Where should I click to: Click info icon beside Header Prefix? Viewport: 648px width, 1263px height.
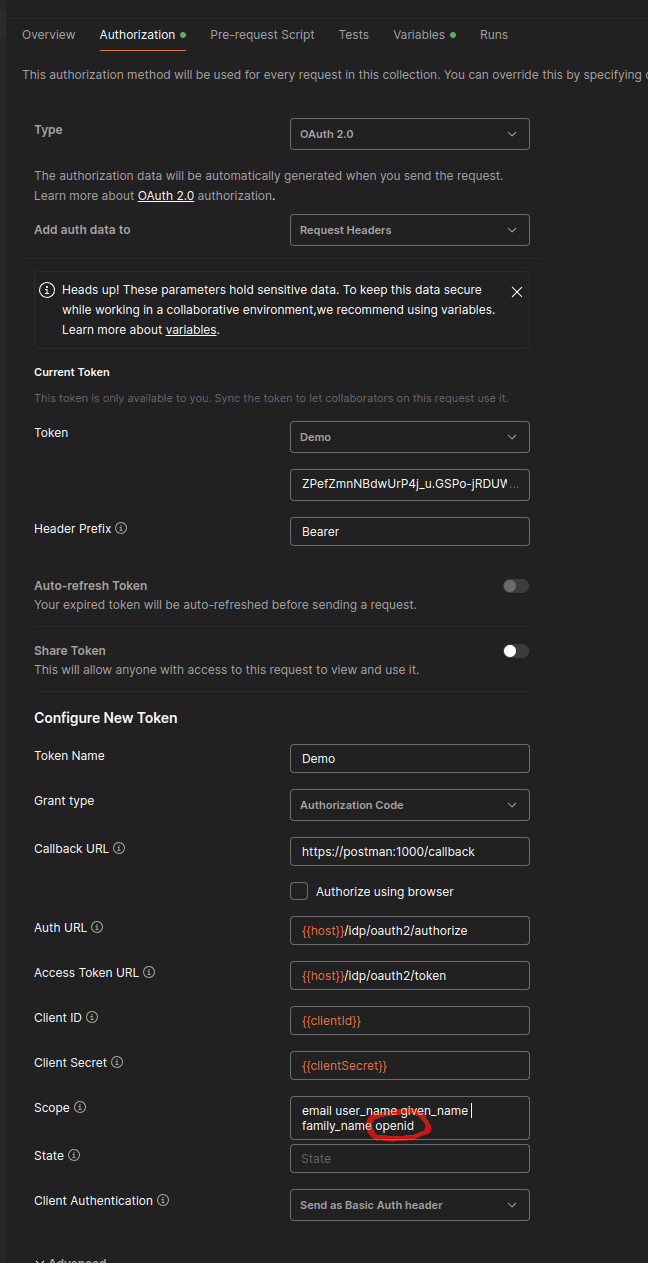[121, 528]
